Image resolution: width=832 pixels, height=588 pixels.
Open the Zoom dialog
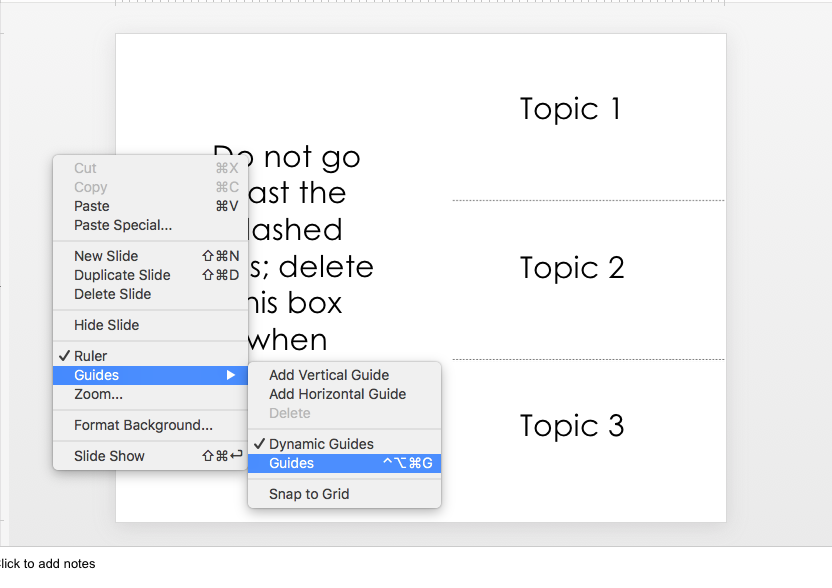[x=98, y=394]
